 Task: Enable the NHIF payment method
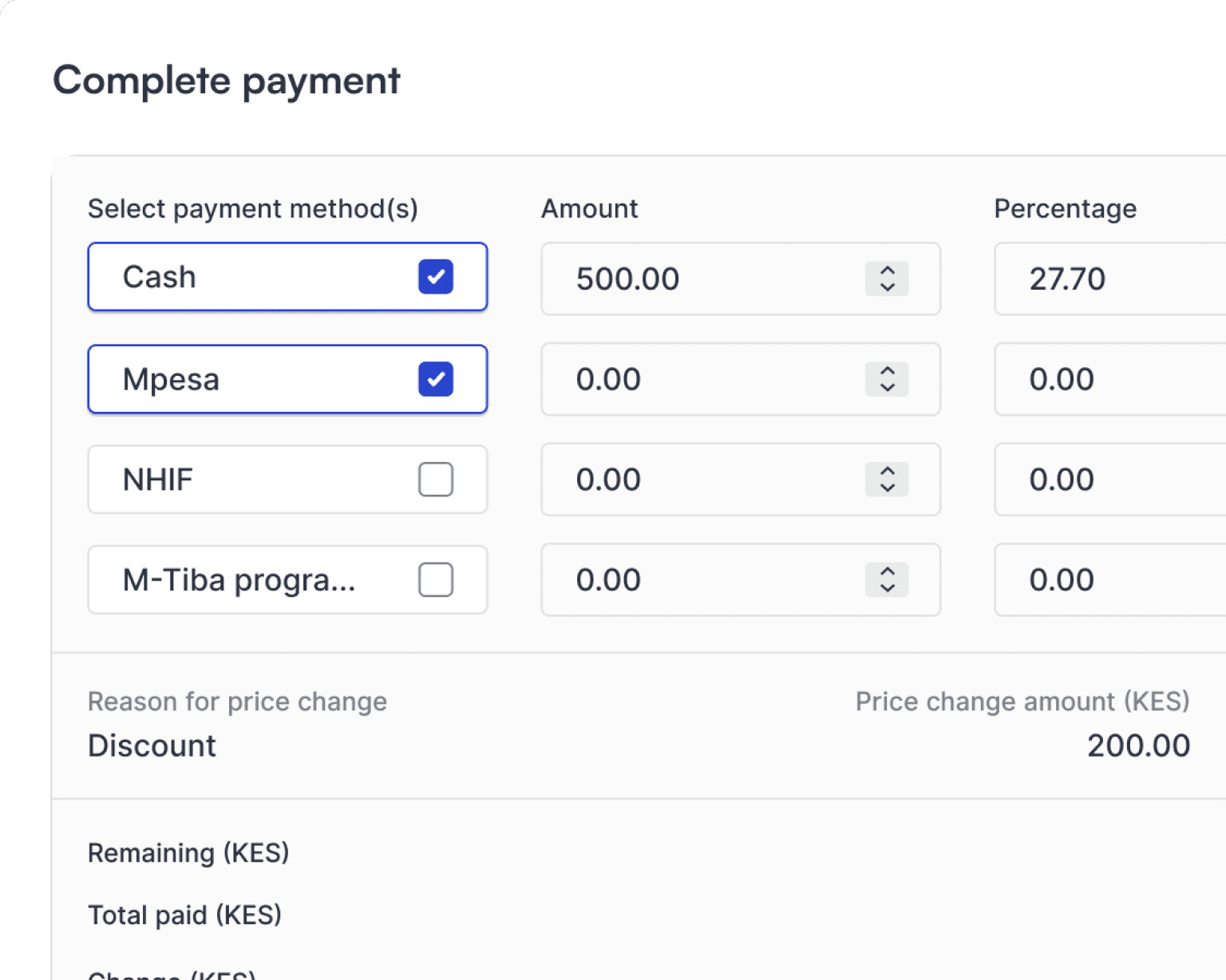tap(436, 480)
